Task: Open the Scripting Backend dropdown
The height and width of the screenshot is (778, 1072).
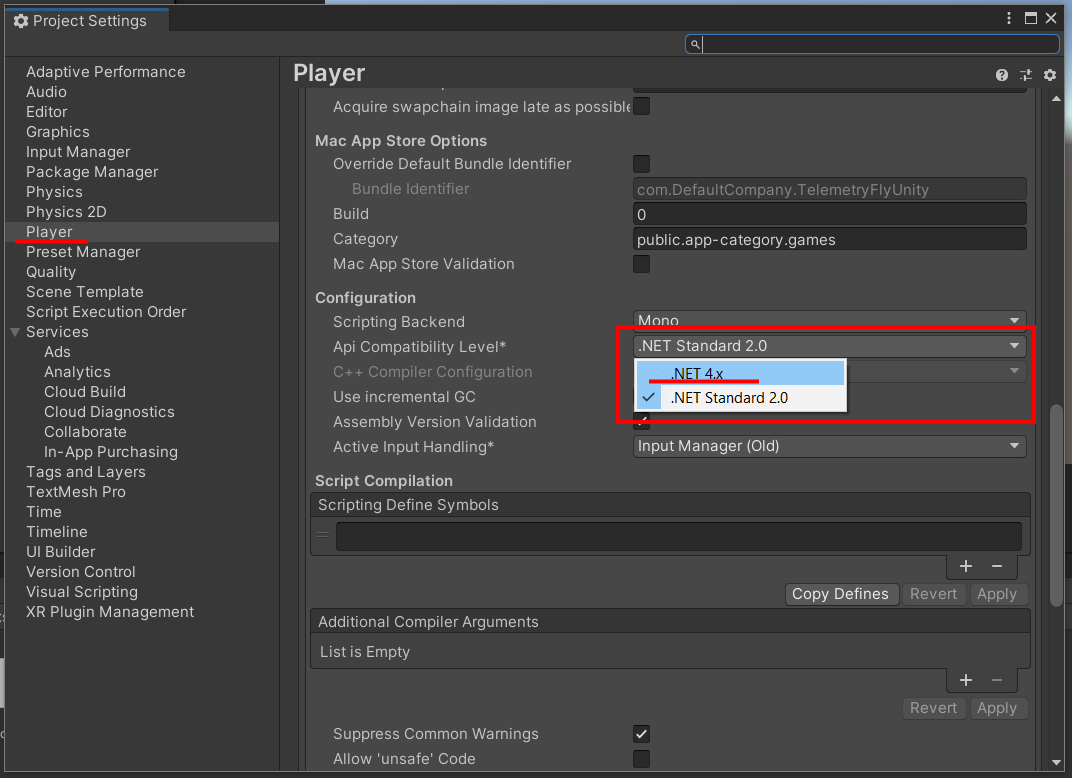Action: (829, 320)
